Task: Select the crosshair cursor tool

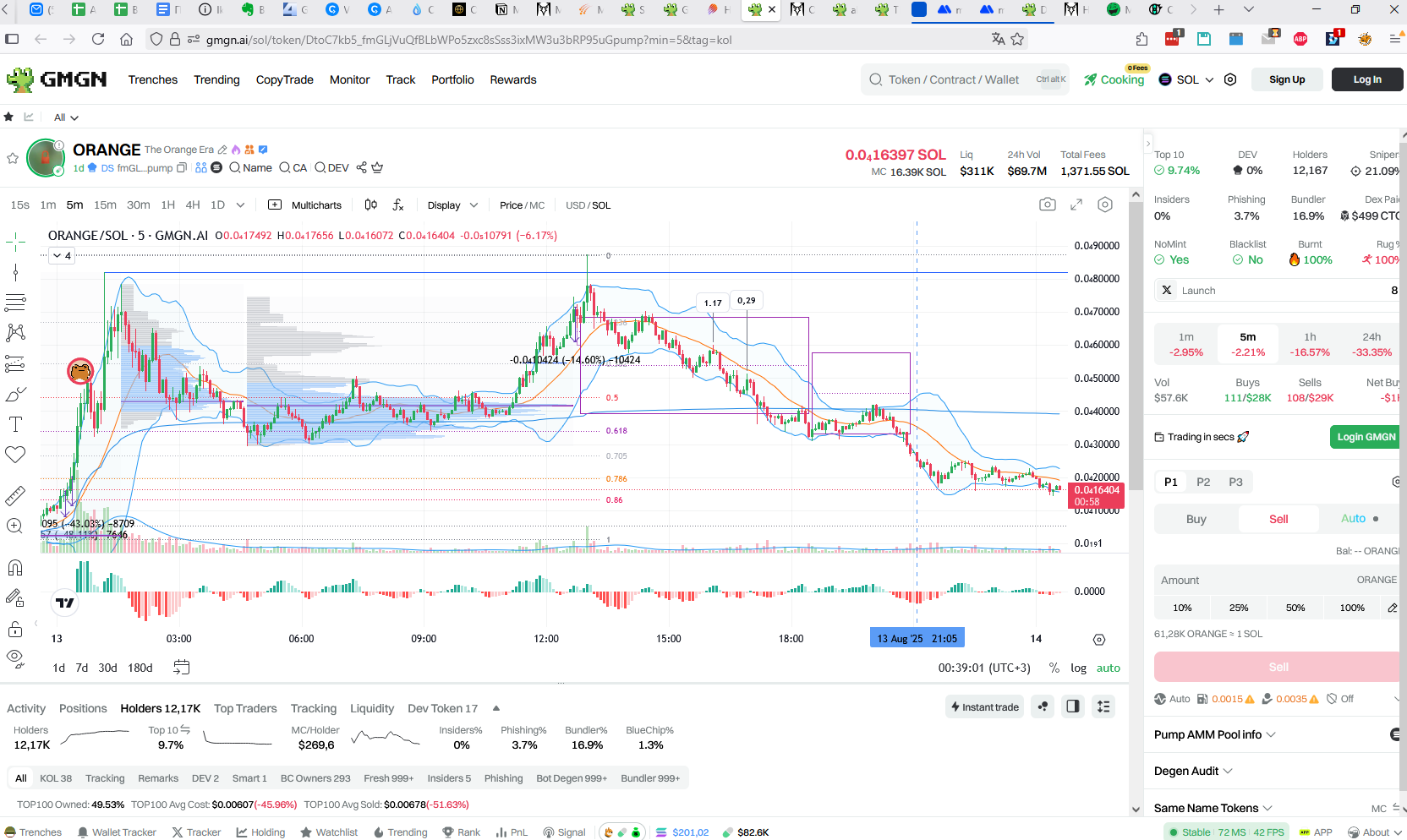Action: (x=15, y=243)
